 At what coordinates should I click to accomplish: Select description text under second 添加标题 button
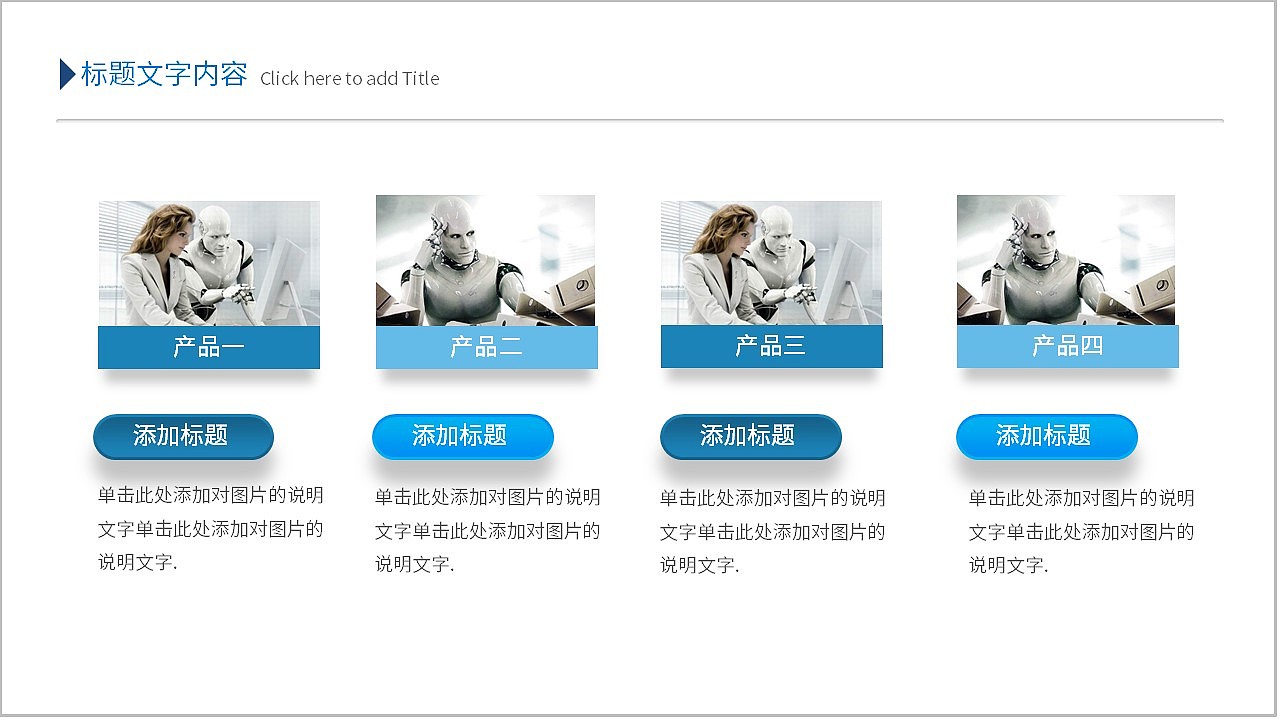[488, 531]
